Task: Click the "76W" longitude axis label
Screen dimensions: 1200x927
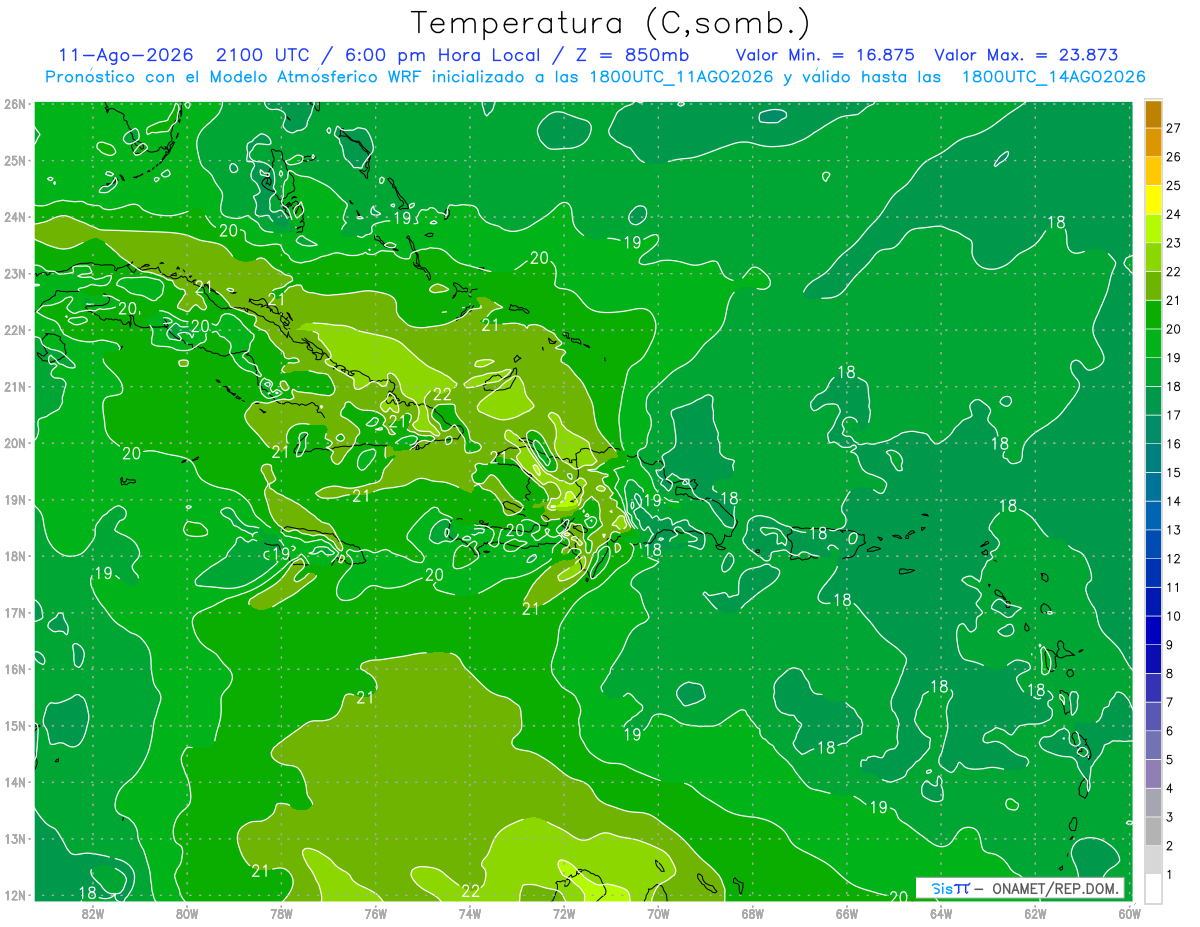Action: 376,912
